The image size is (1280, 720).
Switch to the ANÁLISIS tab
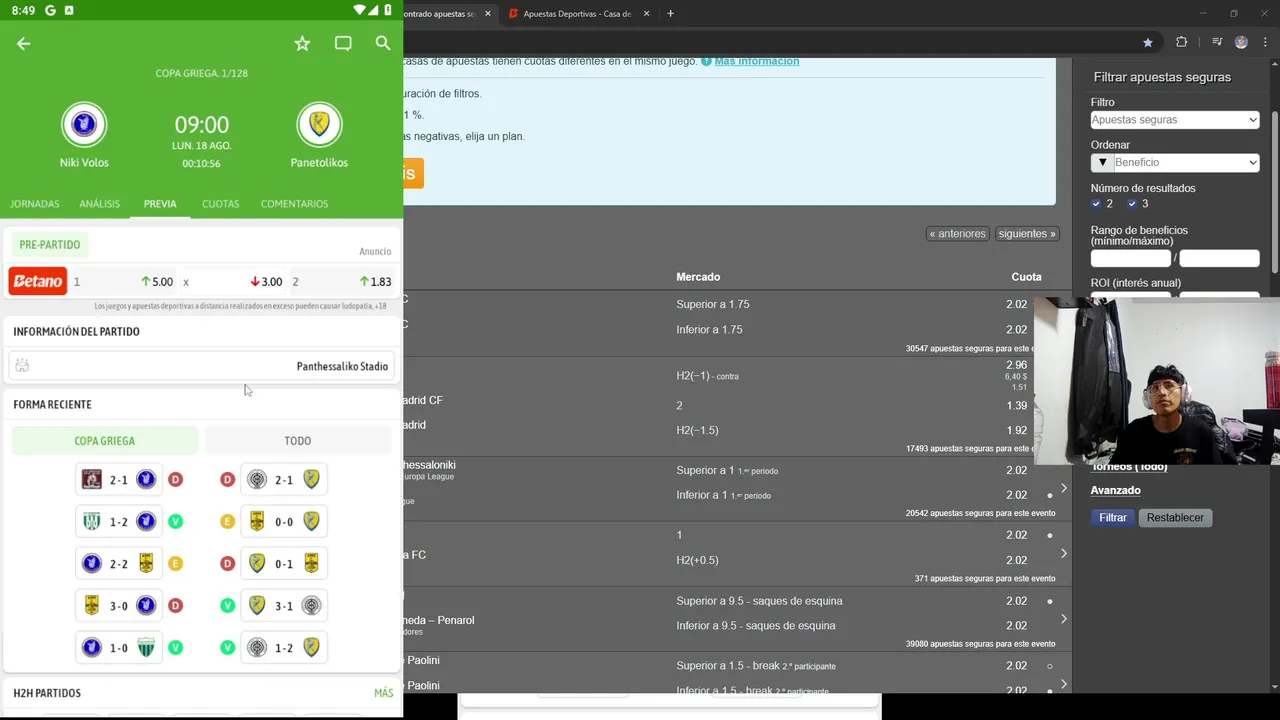pos(100,204)
